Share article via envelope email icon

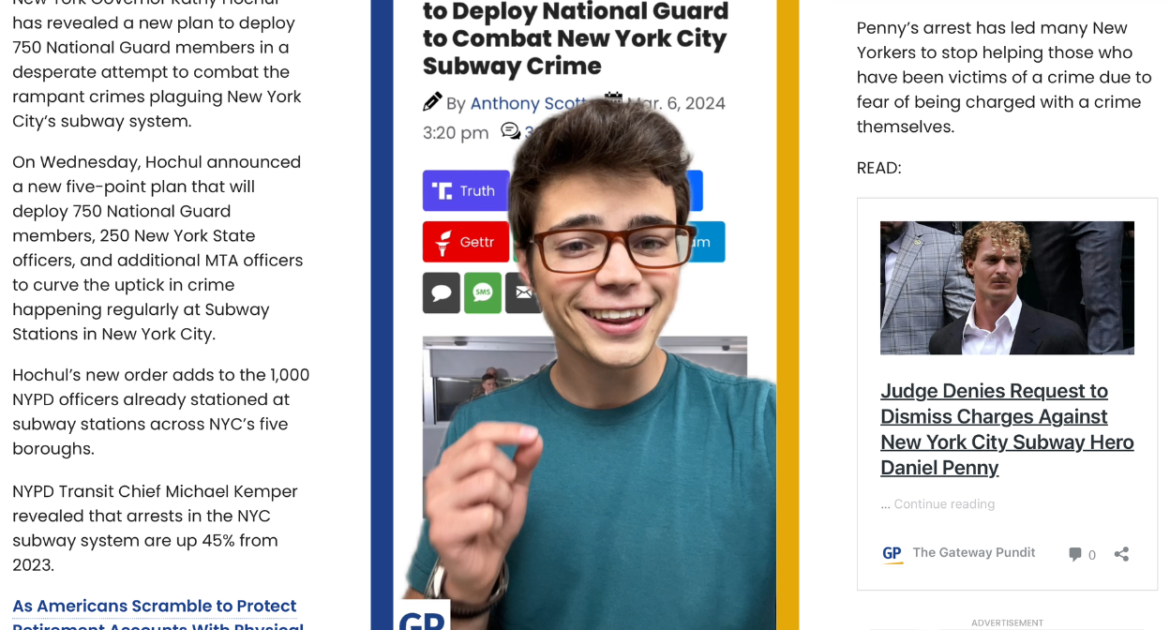[x=522, y=293]
